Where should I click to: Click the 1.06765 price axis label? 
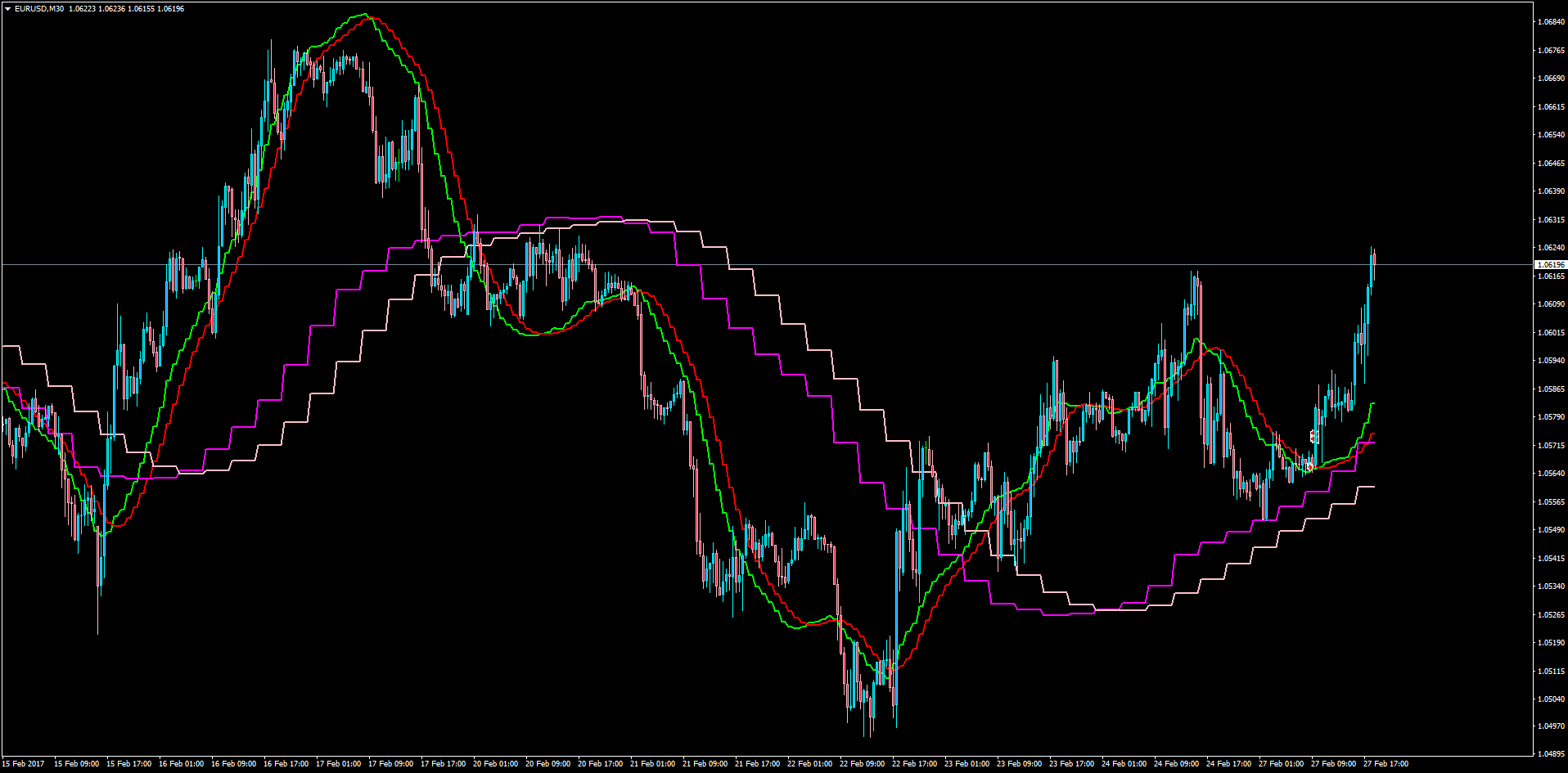pos(1551,51)
